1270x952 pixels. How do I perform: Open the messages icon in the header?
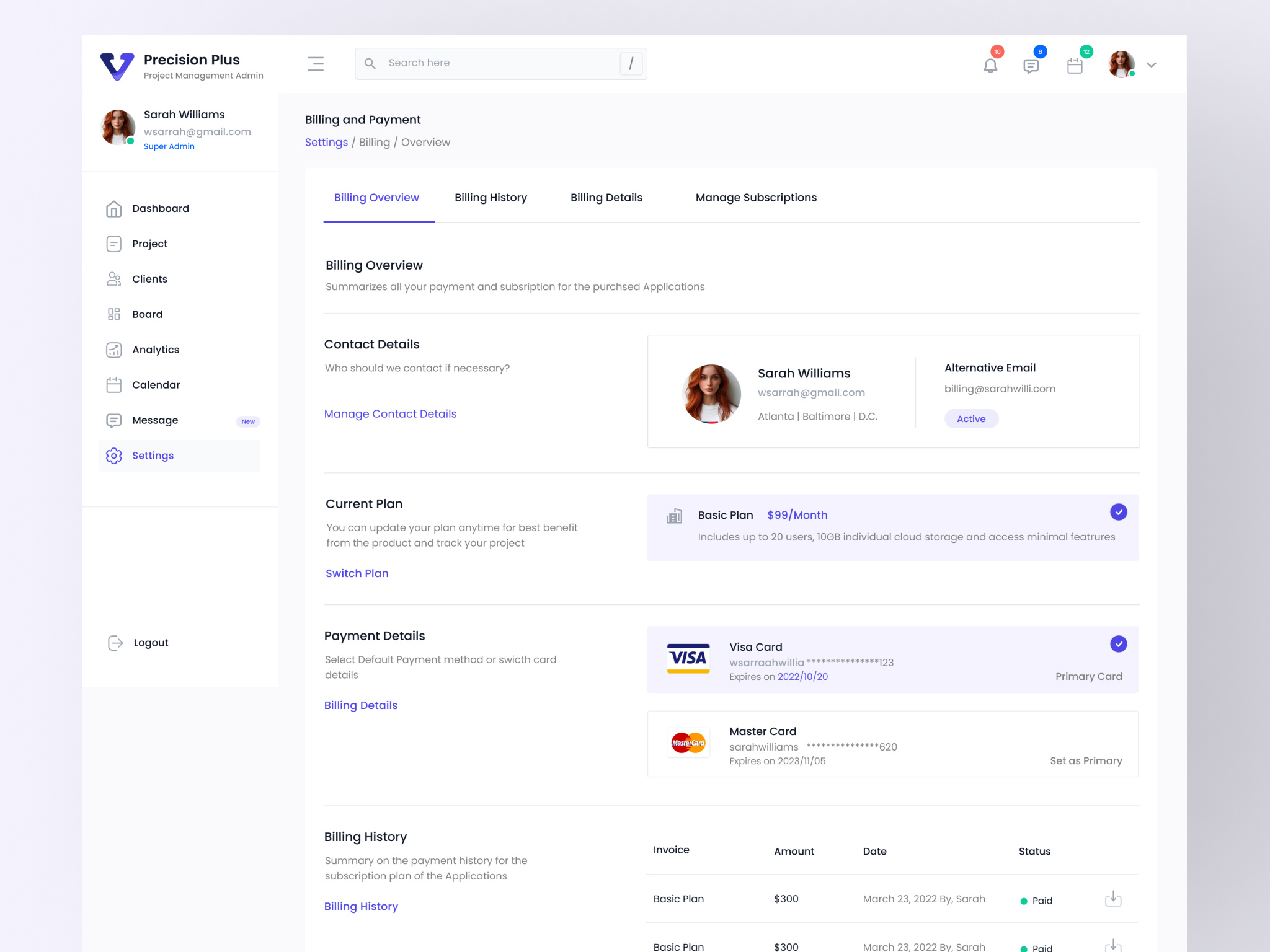(1032, 64)
